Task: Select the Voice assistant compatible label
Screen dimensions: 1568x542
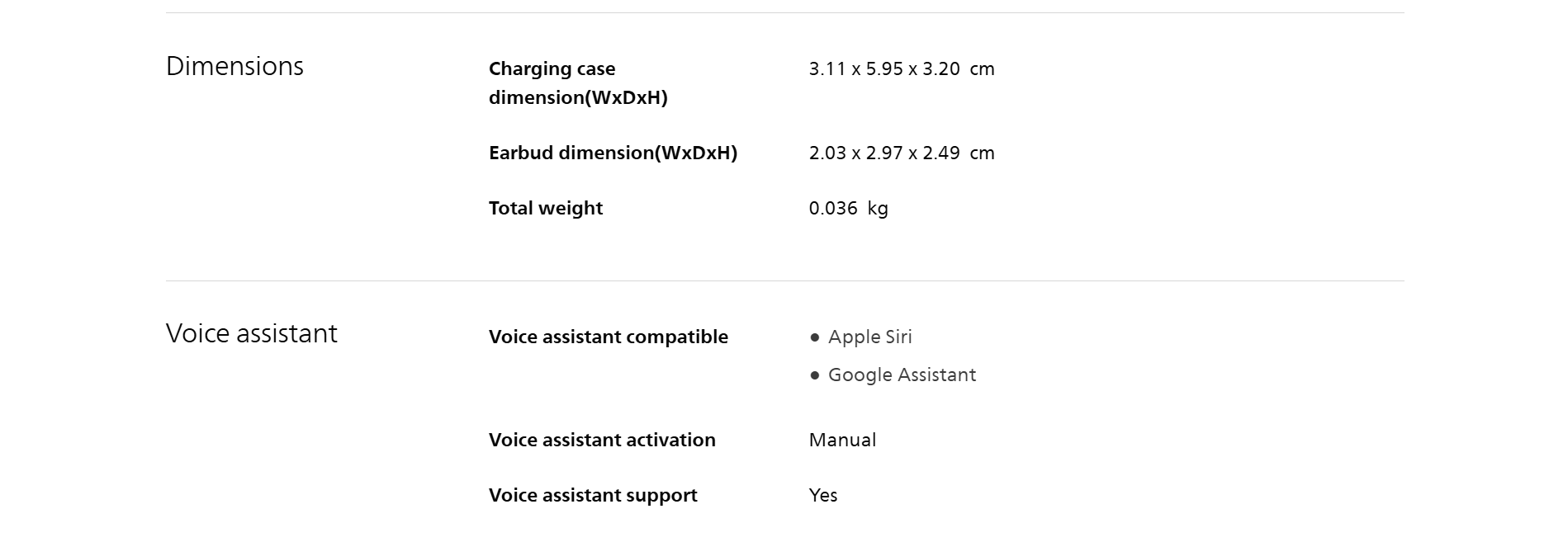Action: pos(608,337)
